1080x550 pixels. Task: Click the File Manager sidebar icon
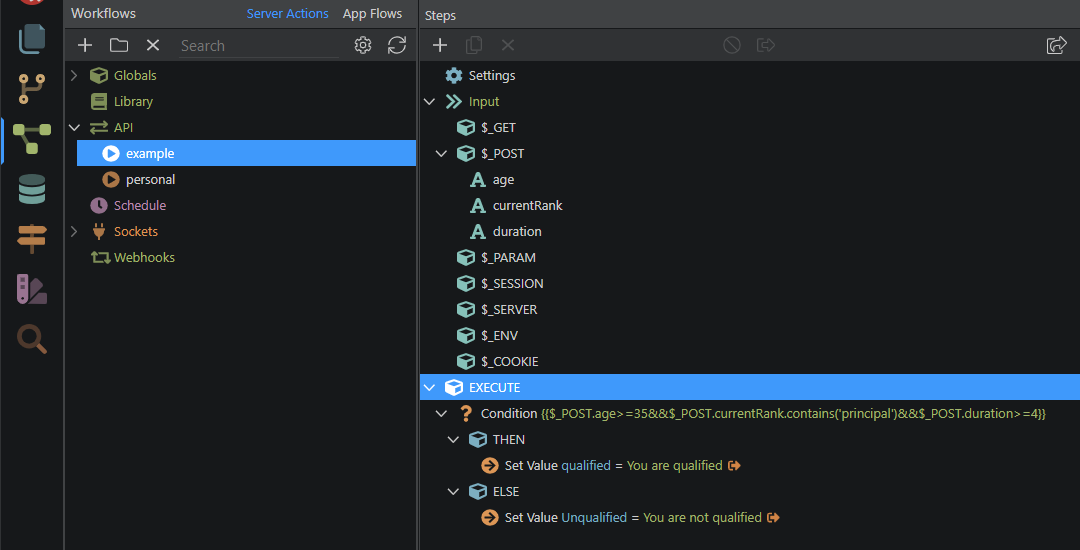tap(32, 39)
